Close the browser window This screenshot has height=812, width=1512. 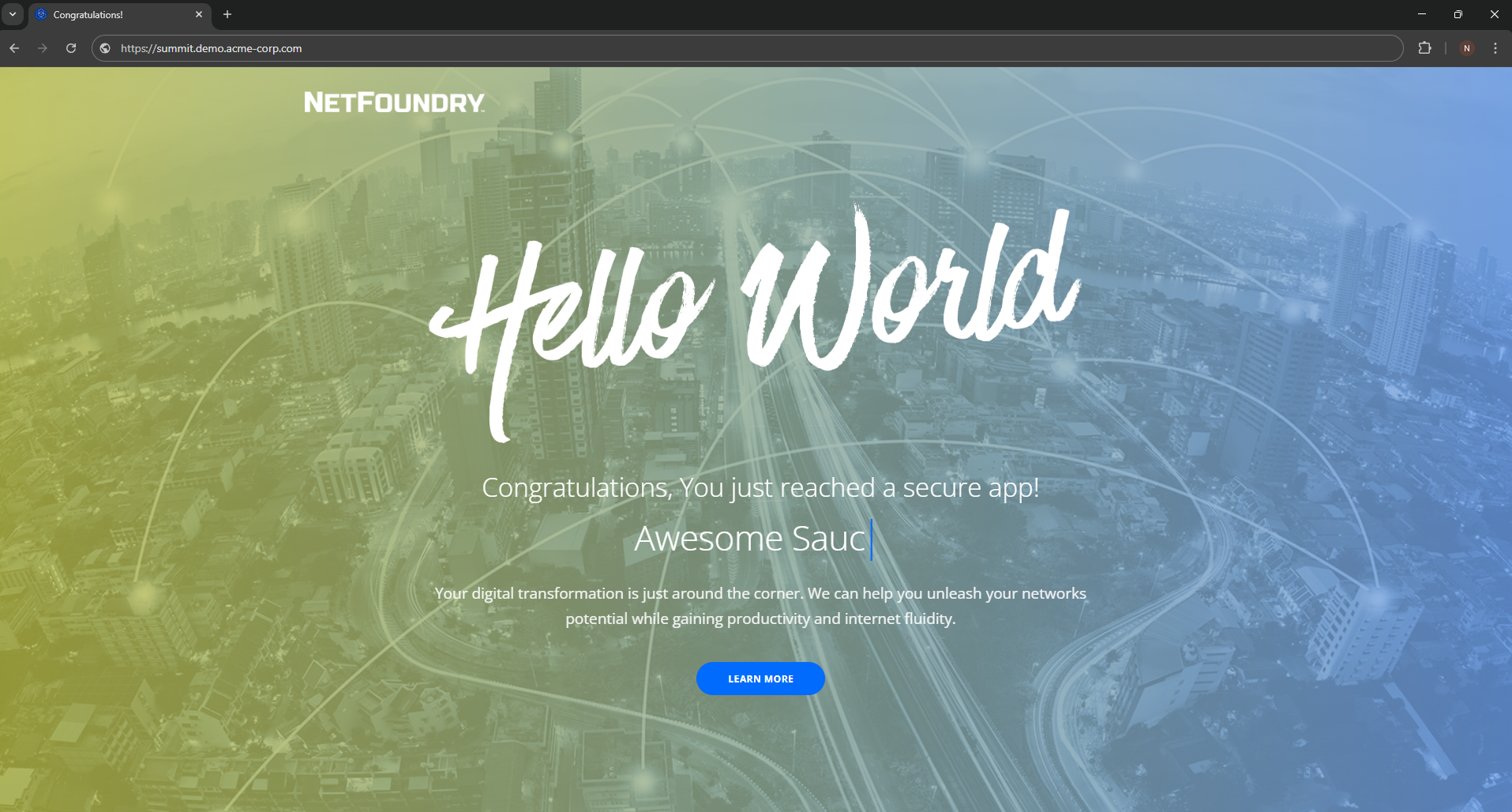(x=1494, y=14)
